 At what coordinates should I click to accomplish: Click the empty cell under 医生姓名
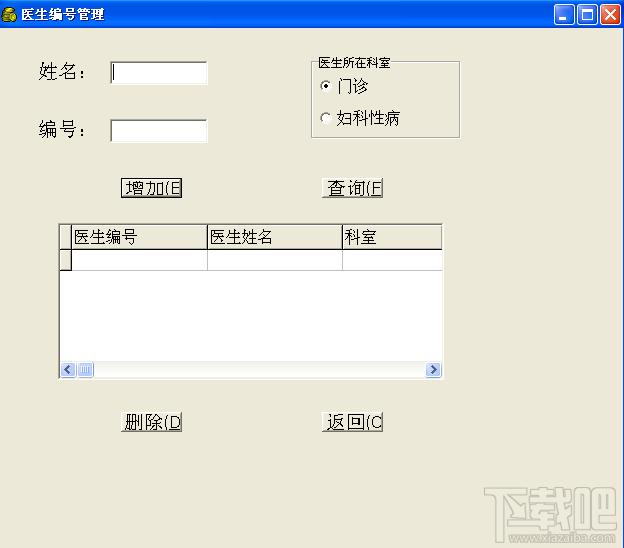coord(275,260)
